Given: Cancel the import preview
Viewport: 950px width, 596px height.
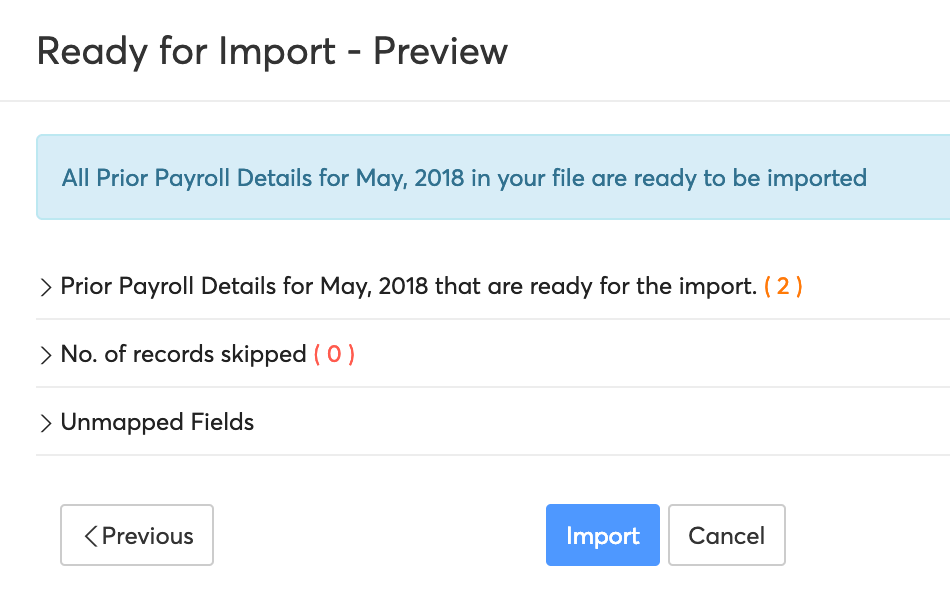Looking at the screenshot, I should pyautogui.click(x=726, y=535).
